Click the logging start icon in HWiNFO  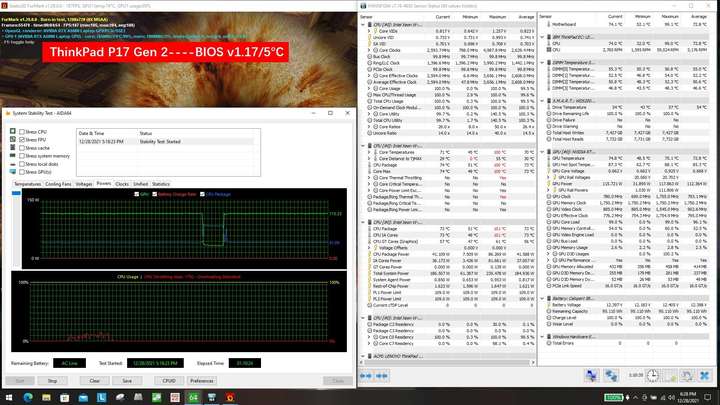point(669,376)
